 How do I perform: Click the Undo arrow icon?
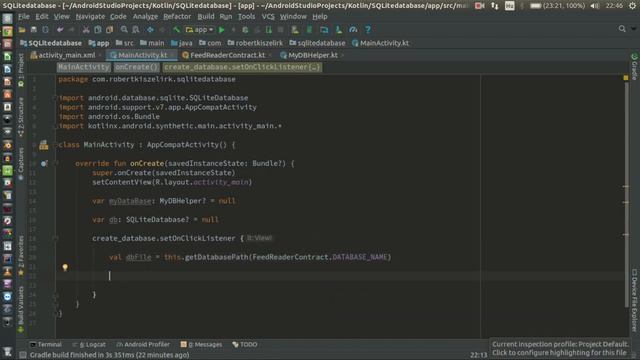point(60,30)
